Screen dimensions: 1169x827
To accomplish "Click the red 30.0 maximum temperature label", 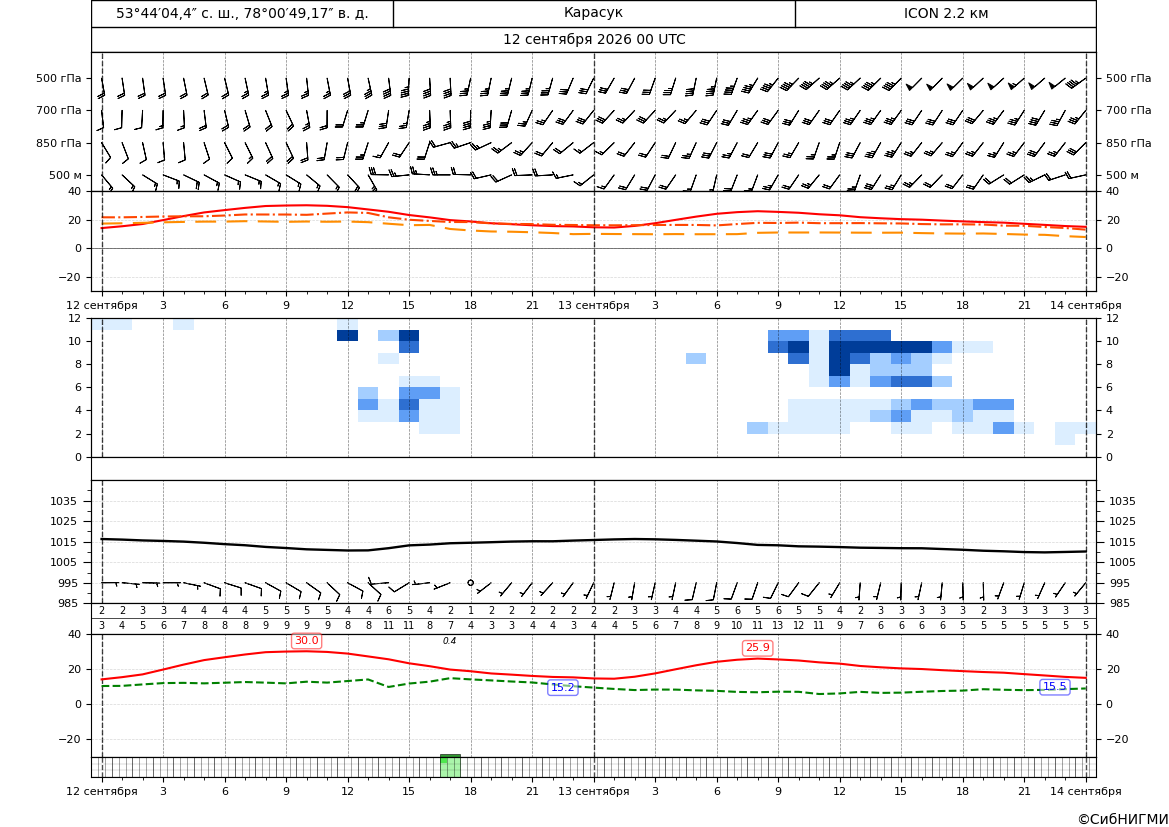I will click(x=306, y=641).
